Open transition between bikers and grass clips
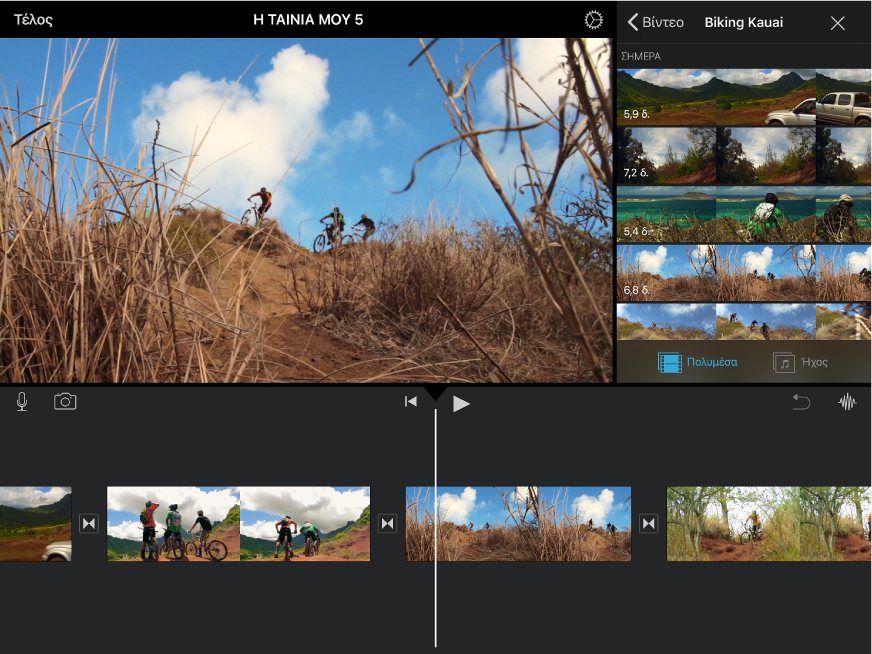Screen dimensions: 872x654 coord(388,523)
